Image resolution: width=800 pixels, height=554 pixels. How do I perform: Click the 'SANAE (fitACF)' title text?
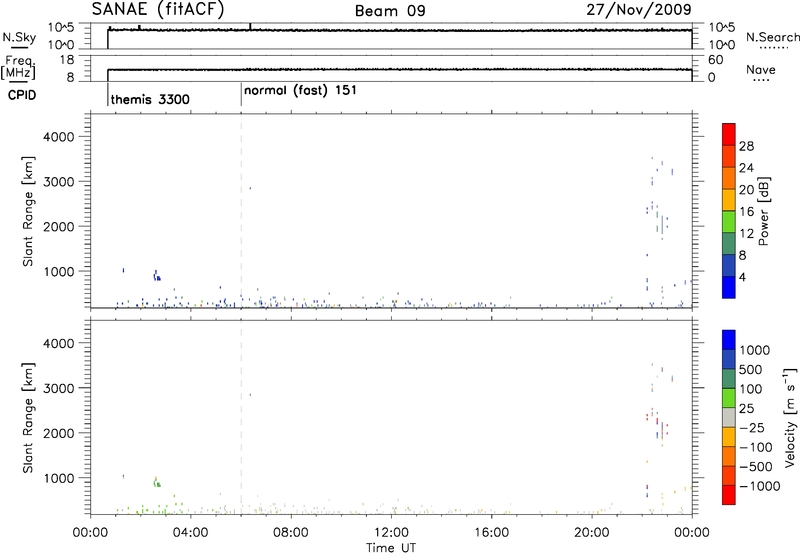(x=158, y=9)
